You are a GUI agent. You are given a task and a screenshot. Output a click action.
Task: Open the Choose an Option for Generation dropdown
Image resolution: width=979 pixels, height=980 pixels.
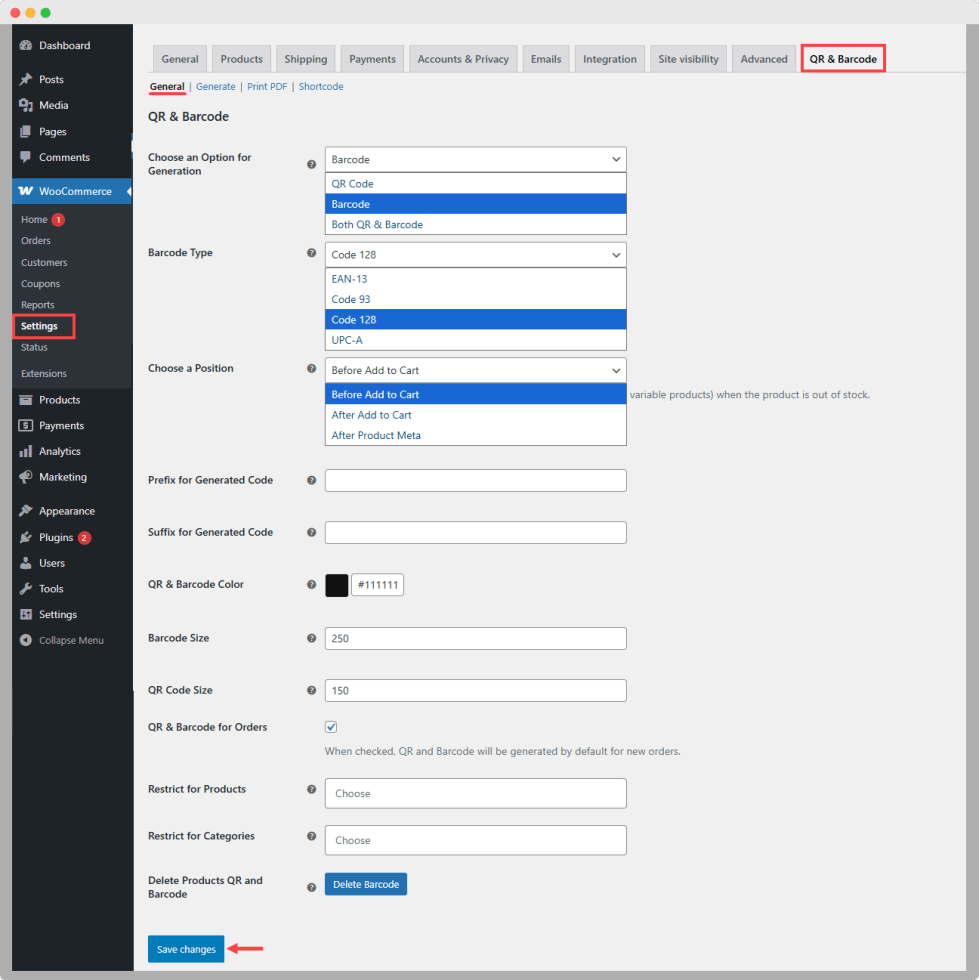tap(476, 159)
